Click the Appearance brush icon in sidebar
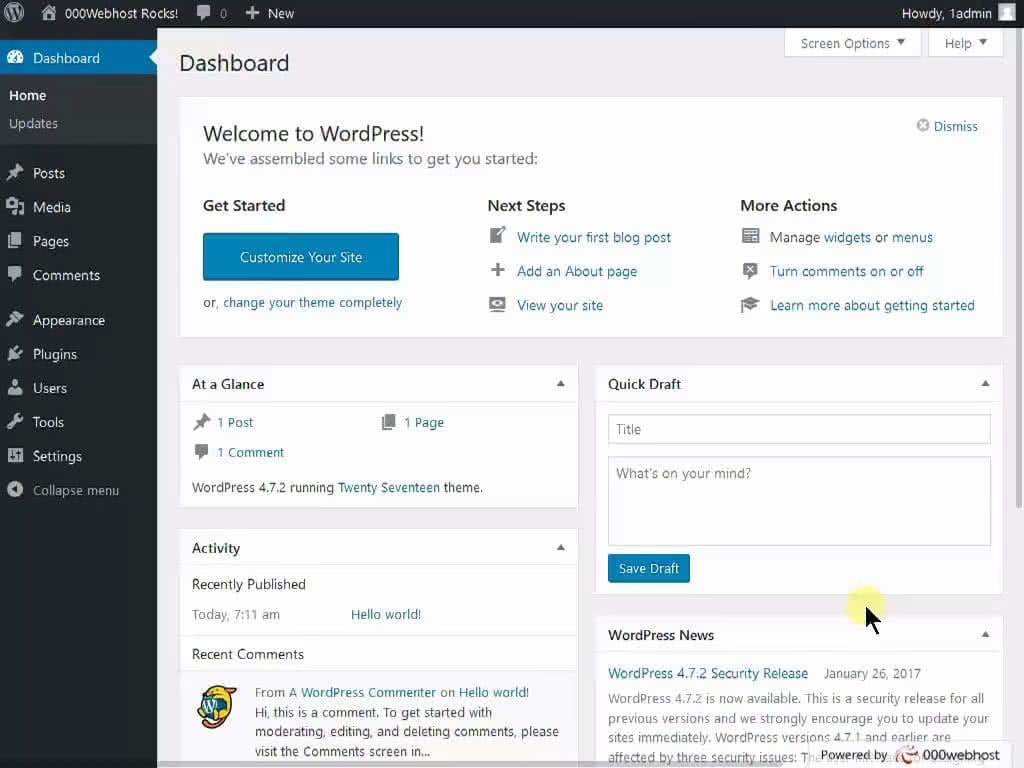 click(x=15, y=319)
